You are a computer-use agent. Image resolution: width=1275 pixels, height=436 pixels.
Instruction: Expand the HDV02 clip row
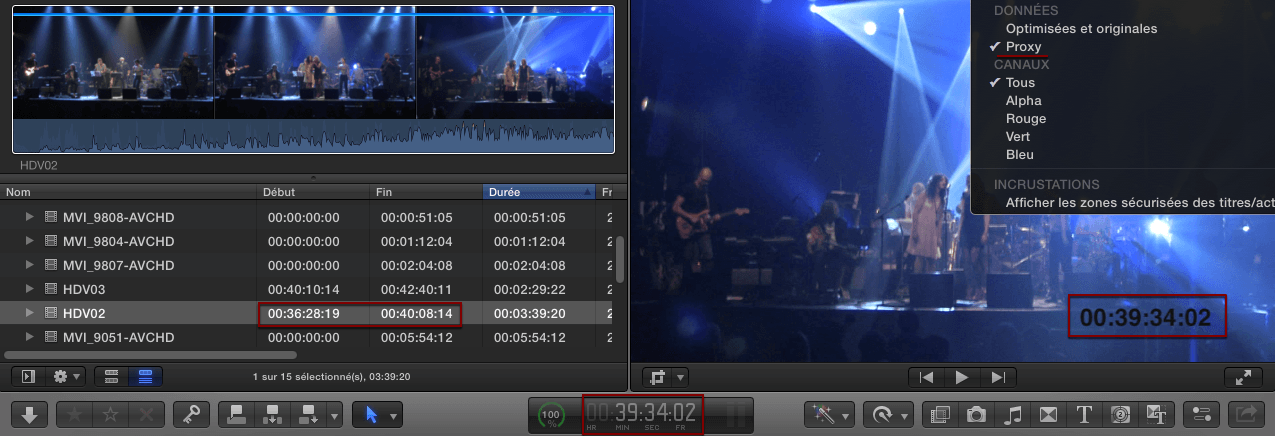pyautogui.click(x=29, y=313)
